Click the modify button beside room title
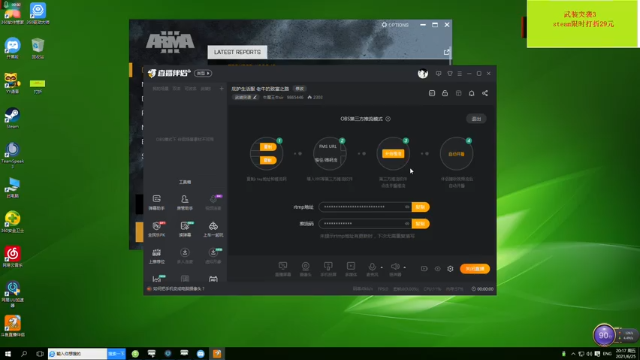The width and height of the screenshot is (640, 360). pos(300,89)
